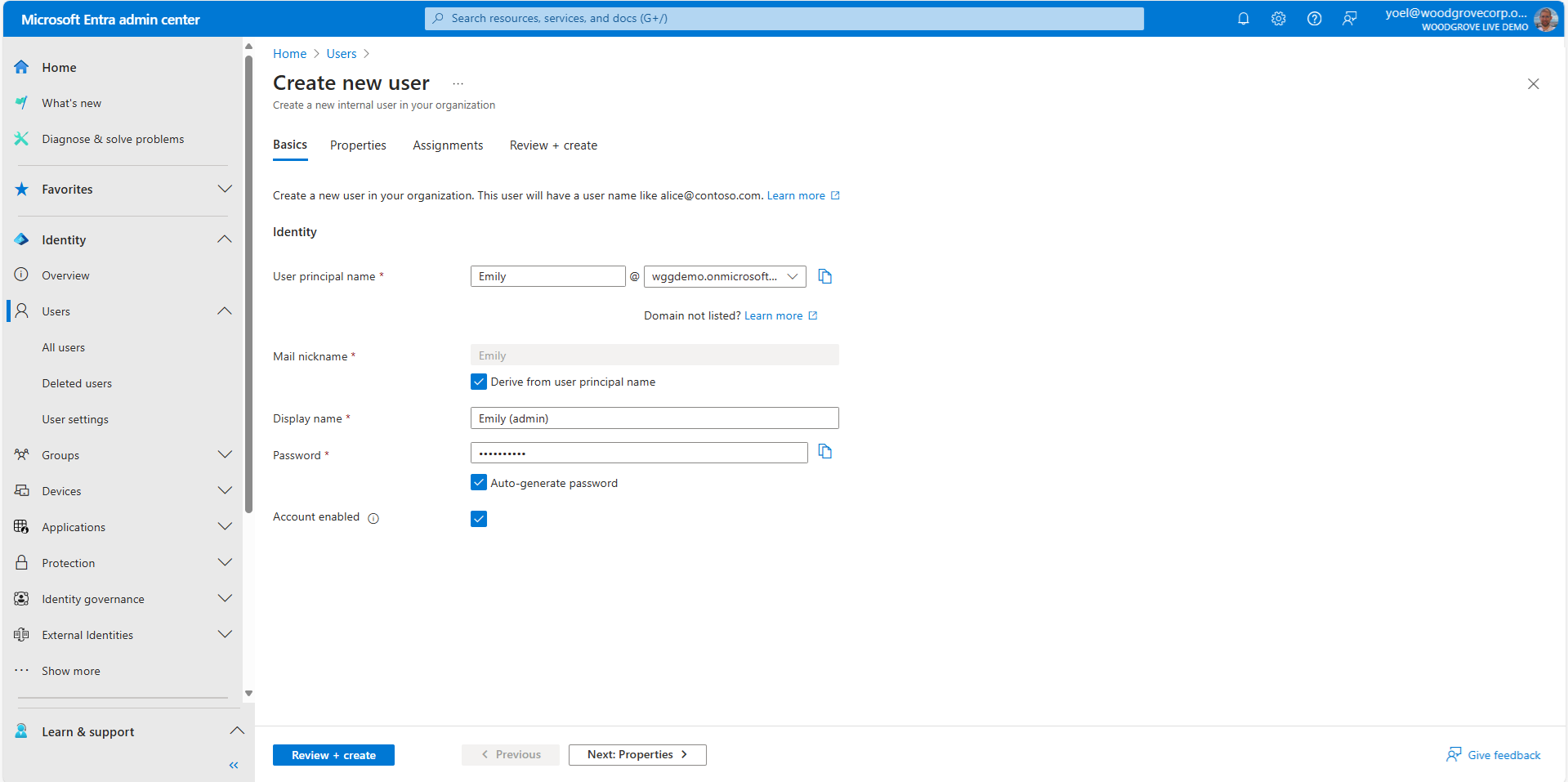
Task: Open the notifications bell icon
Action: pyautogui.click(x=1243, y=19)
